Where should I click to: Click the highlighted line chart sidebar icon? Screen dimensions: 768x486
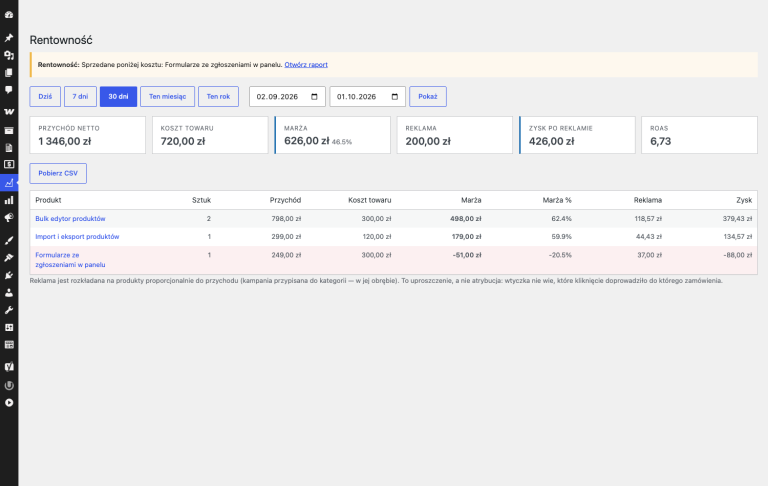pyautogui.click(x=9, y=183)
